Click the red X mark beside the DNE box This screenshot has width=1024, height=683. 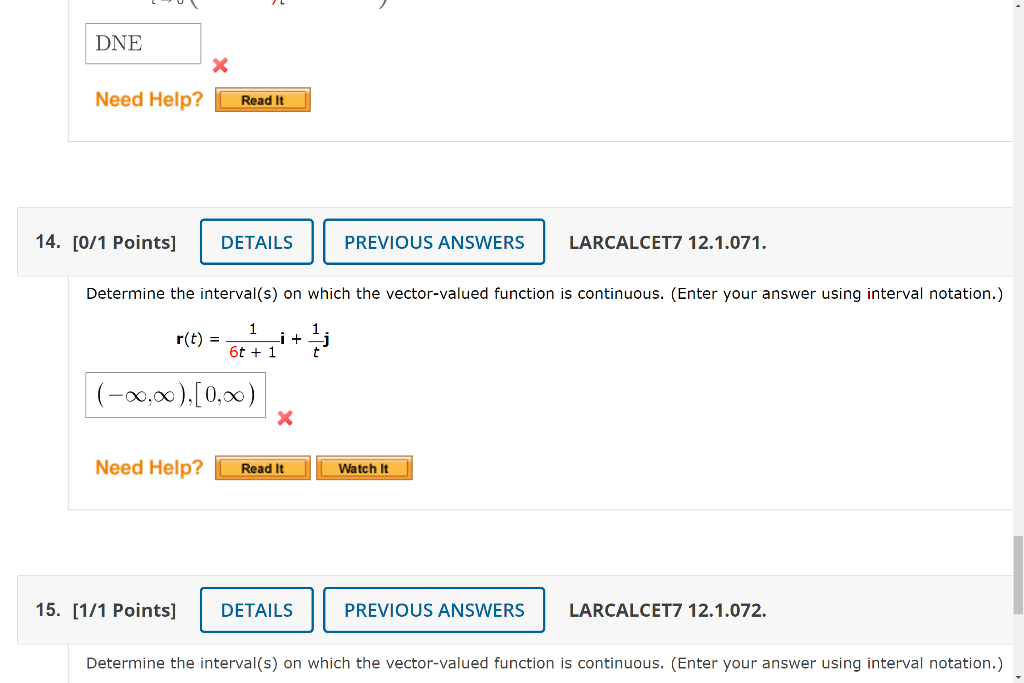coord(219,66)
